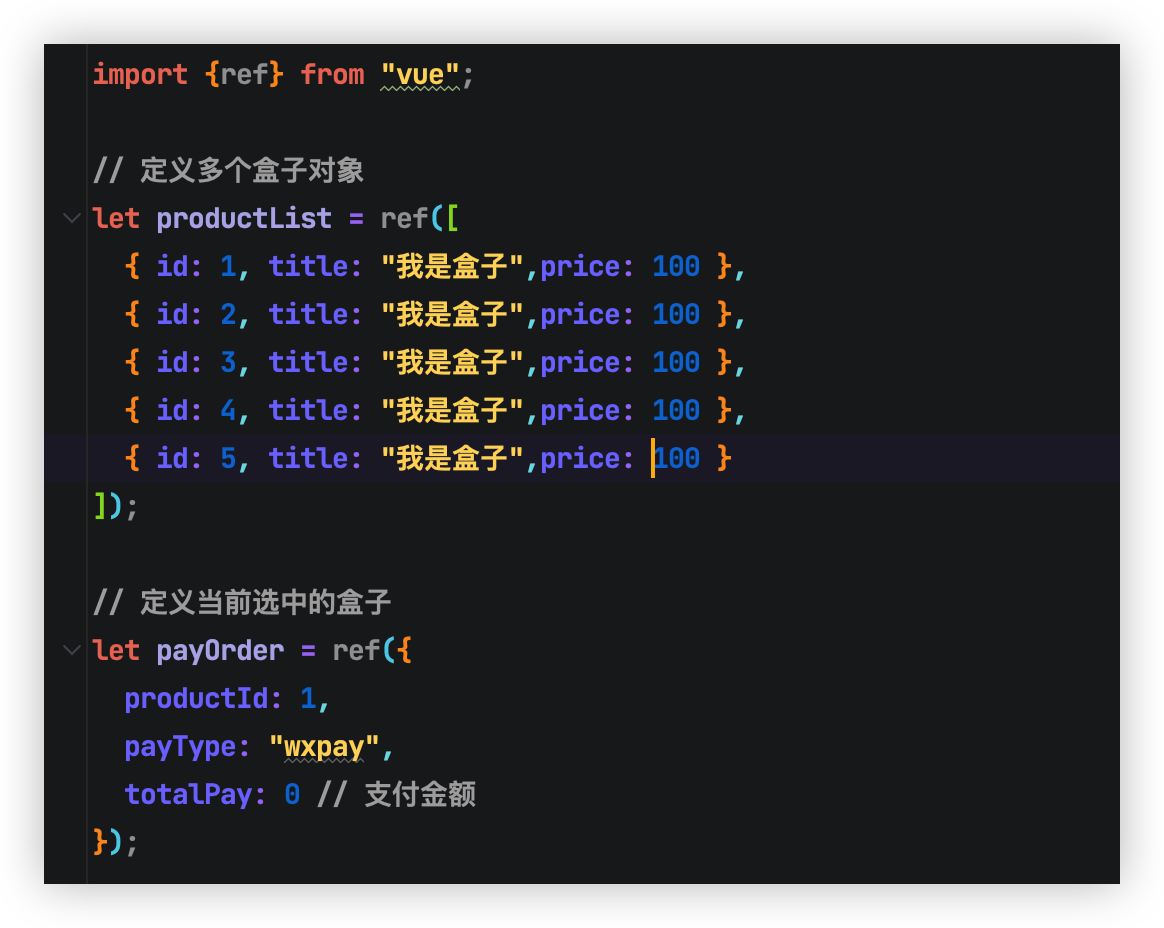
Task: Click the productId property key
Action: click(196, 699)
